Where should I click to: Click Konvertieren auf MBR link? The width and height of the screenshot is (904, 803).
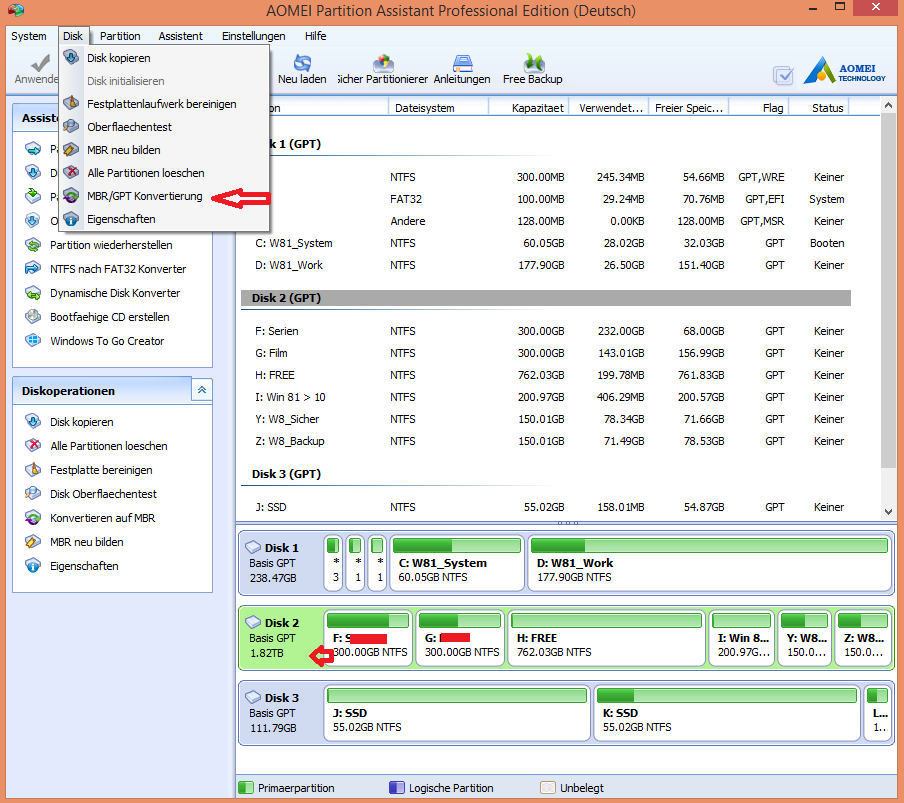[x=103, y=518]
